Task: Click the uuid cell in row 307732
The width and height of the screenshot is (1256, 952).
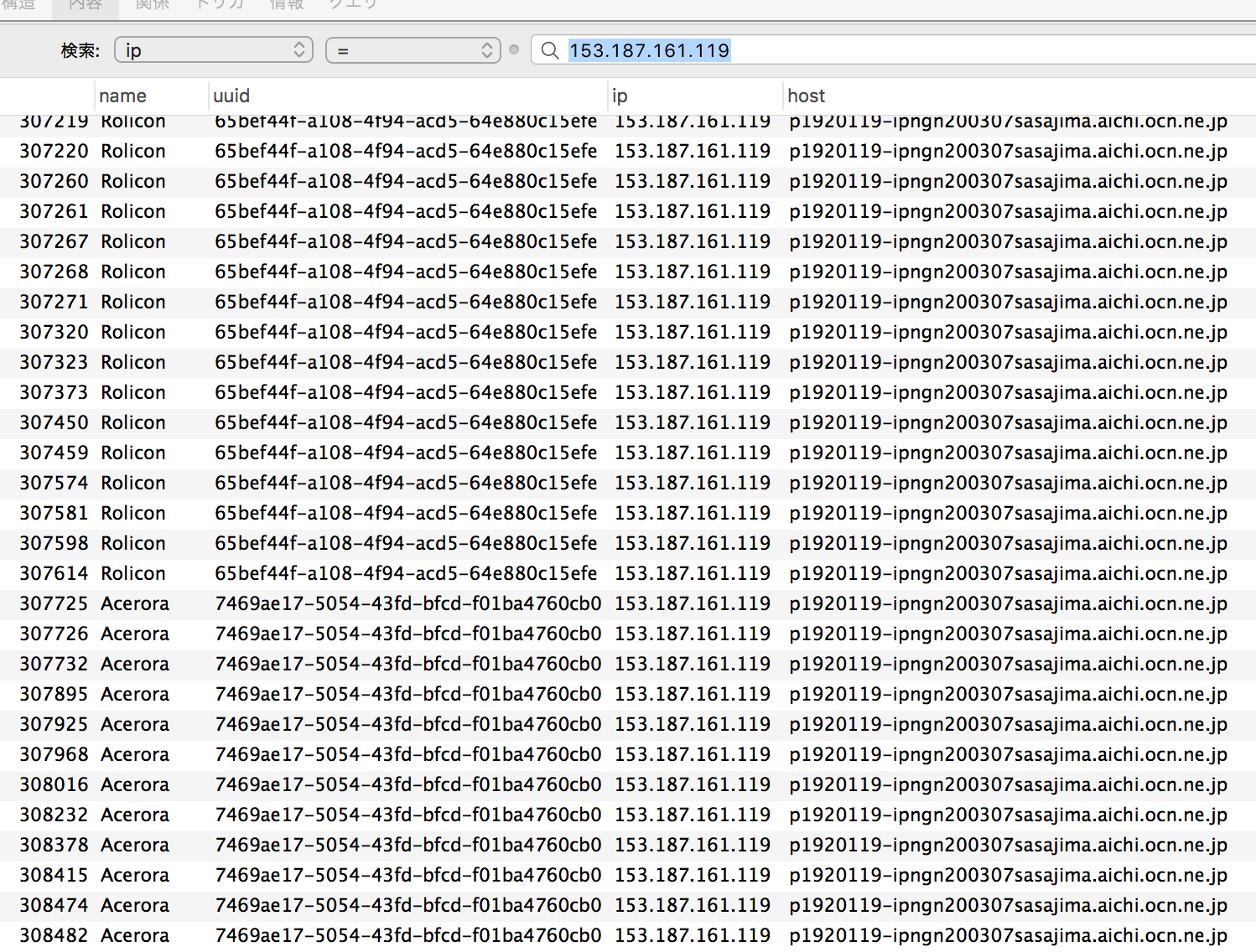Action: click(408, 664)
